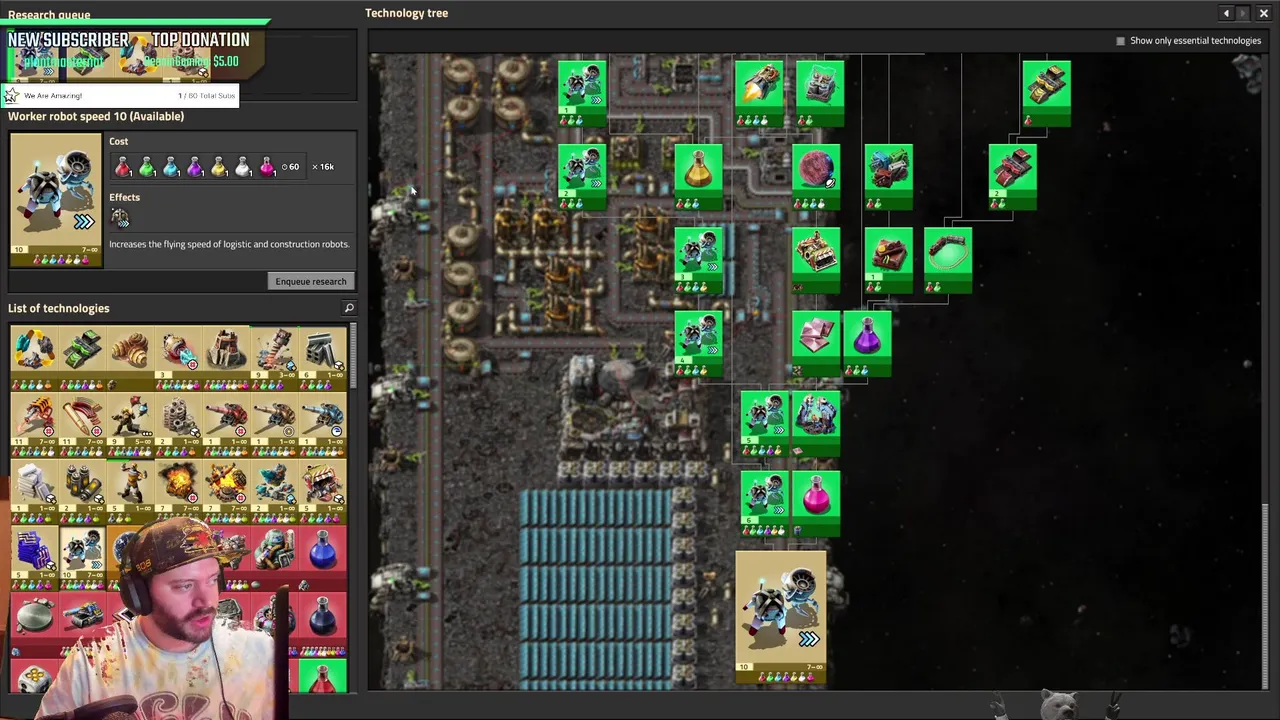Click the robot speed effect icon under Effects
Viewport: 1280px width, 720px height.
point(120,217)
